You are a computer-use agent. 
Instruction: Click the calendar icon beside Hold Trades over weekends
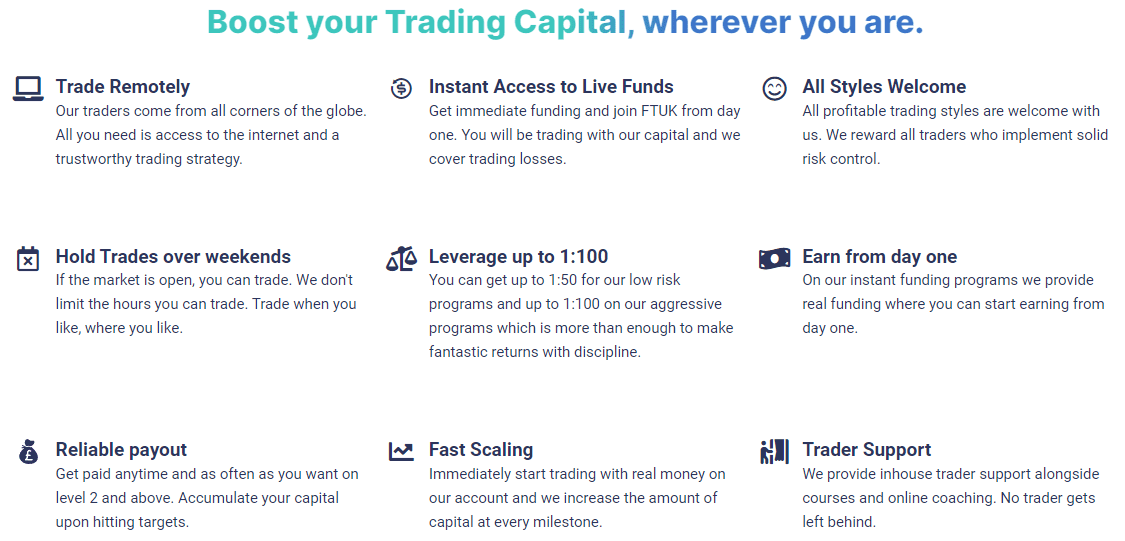tap(27, 258)
